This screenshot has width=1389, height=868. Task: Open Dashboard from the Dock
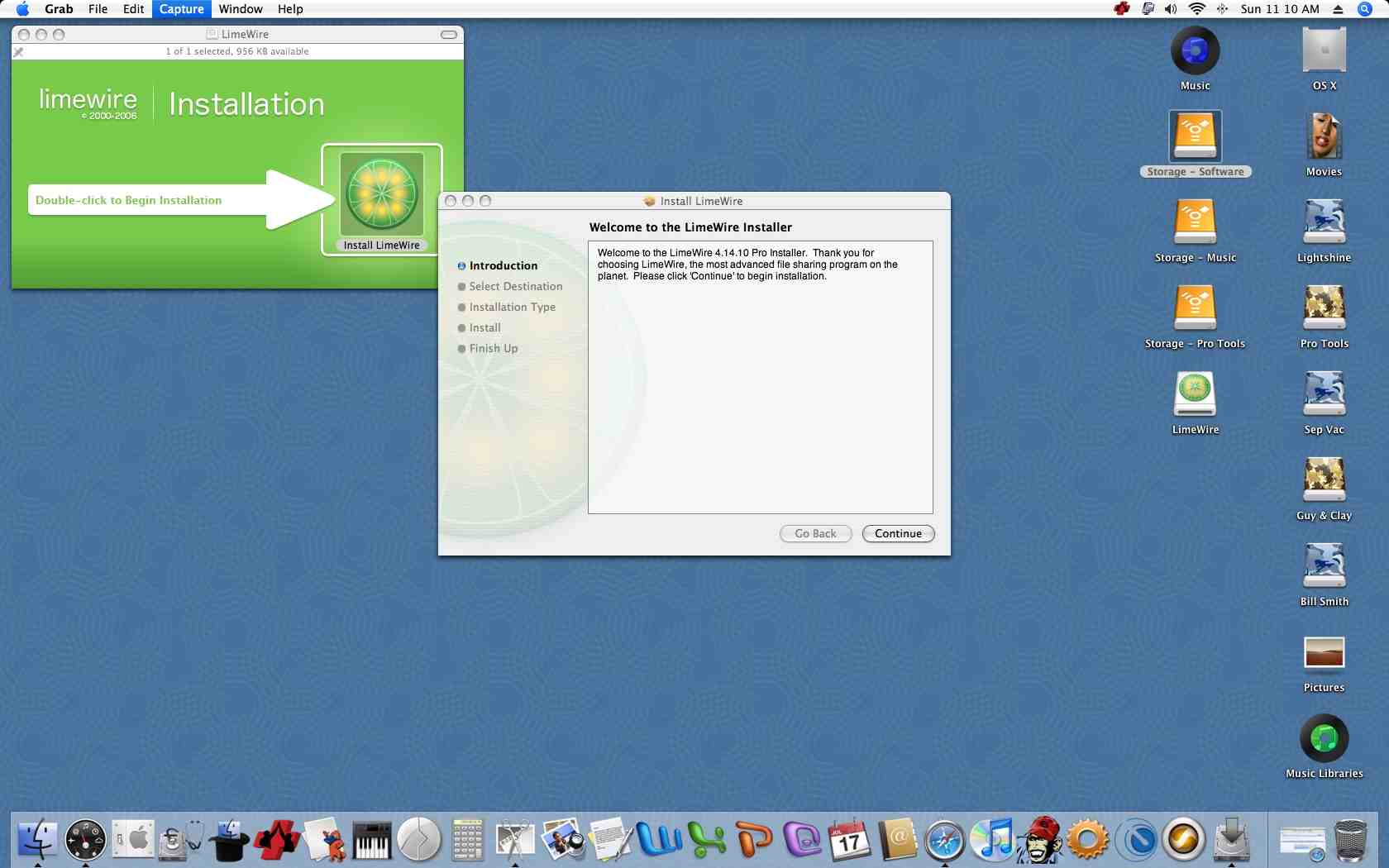tap(85, 841)
